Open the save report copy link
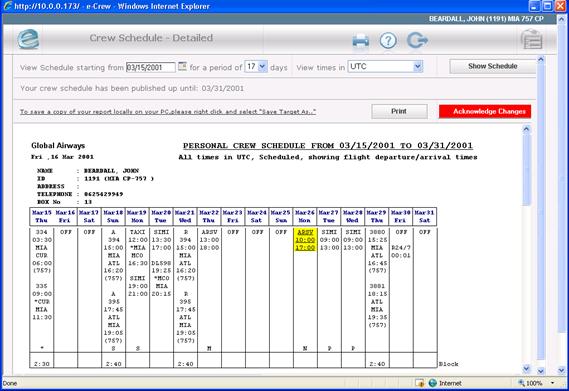 coord(168,112)
